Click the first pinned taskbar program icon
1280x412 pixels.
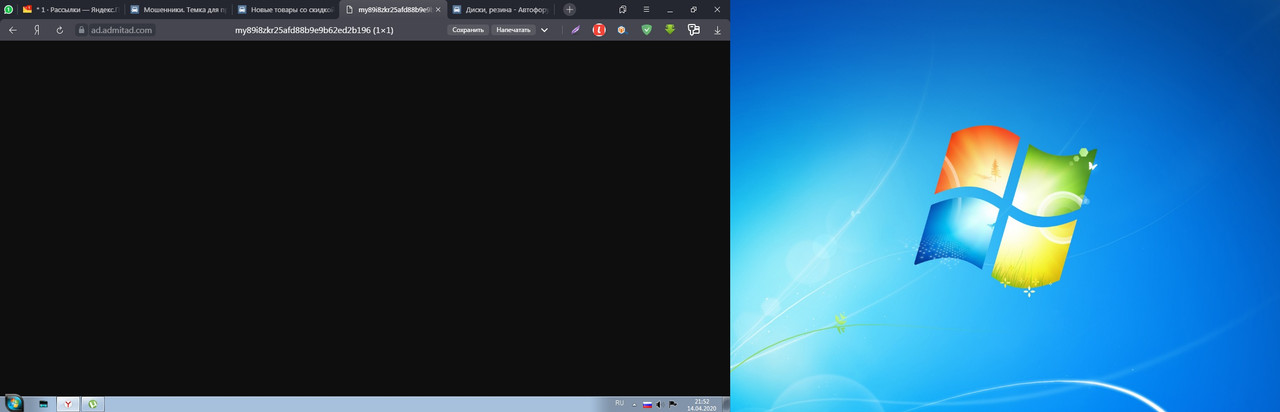point(43,404)
